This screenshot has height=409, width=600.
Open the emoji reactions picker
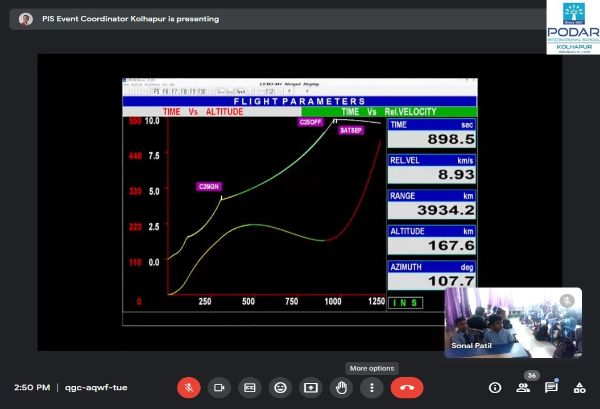281,387
